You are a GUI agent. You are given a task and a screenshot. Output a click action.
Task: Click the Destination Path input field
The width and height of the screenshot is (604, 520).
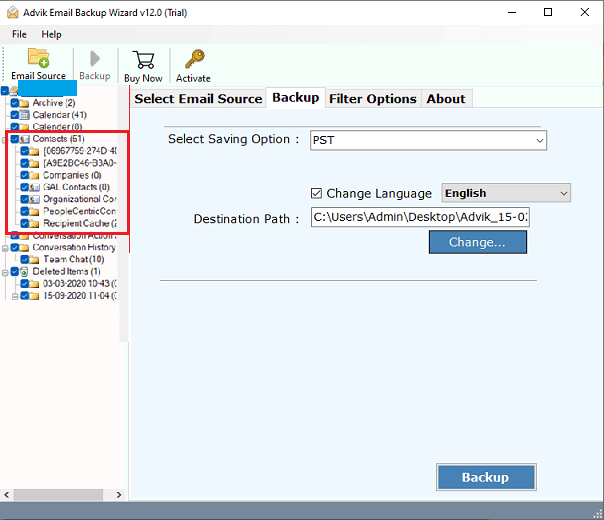(x=420, y=217)
